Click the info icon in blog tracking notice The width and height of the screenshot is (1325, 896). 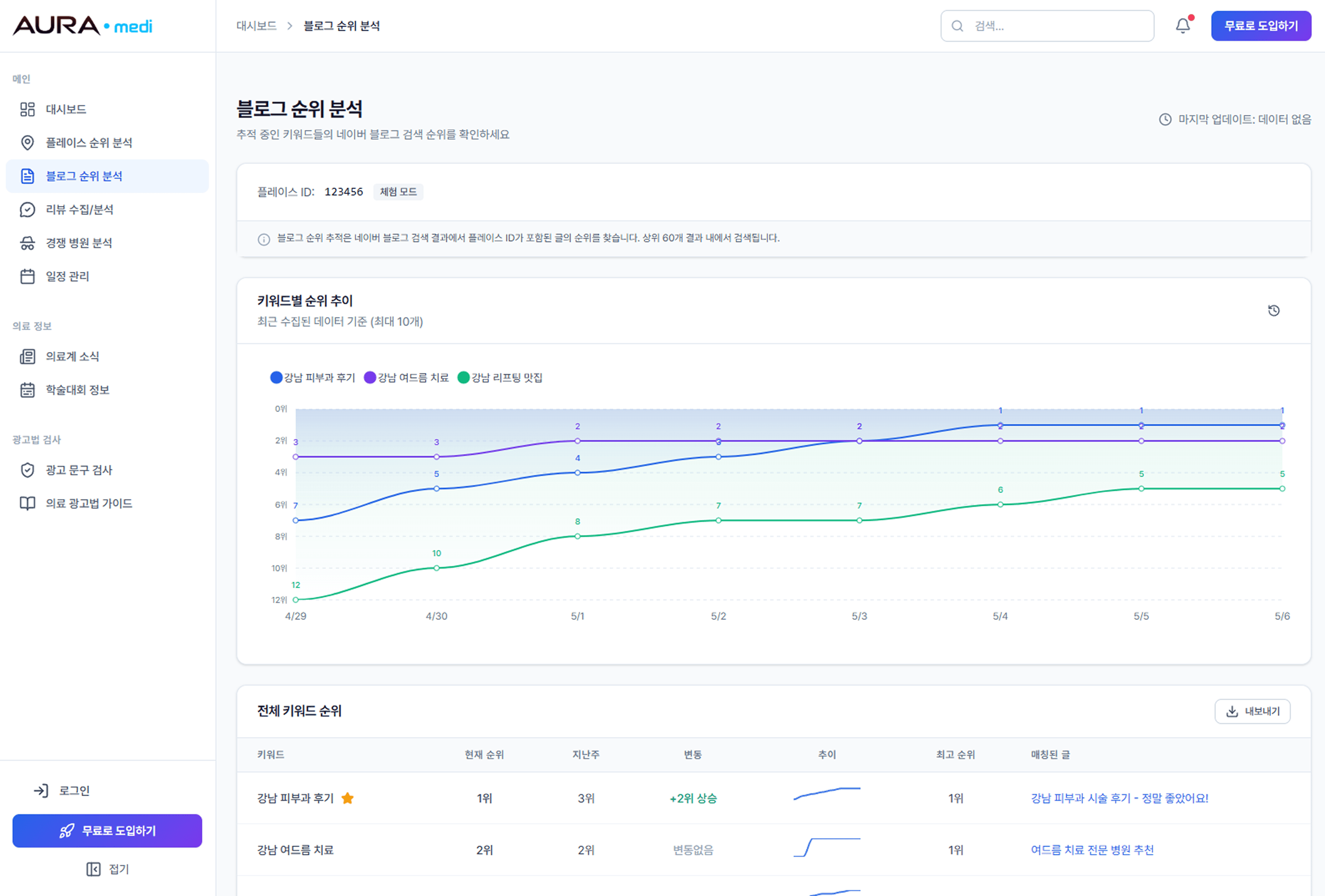tap(264, 239)
